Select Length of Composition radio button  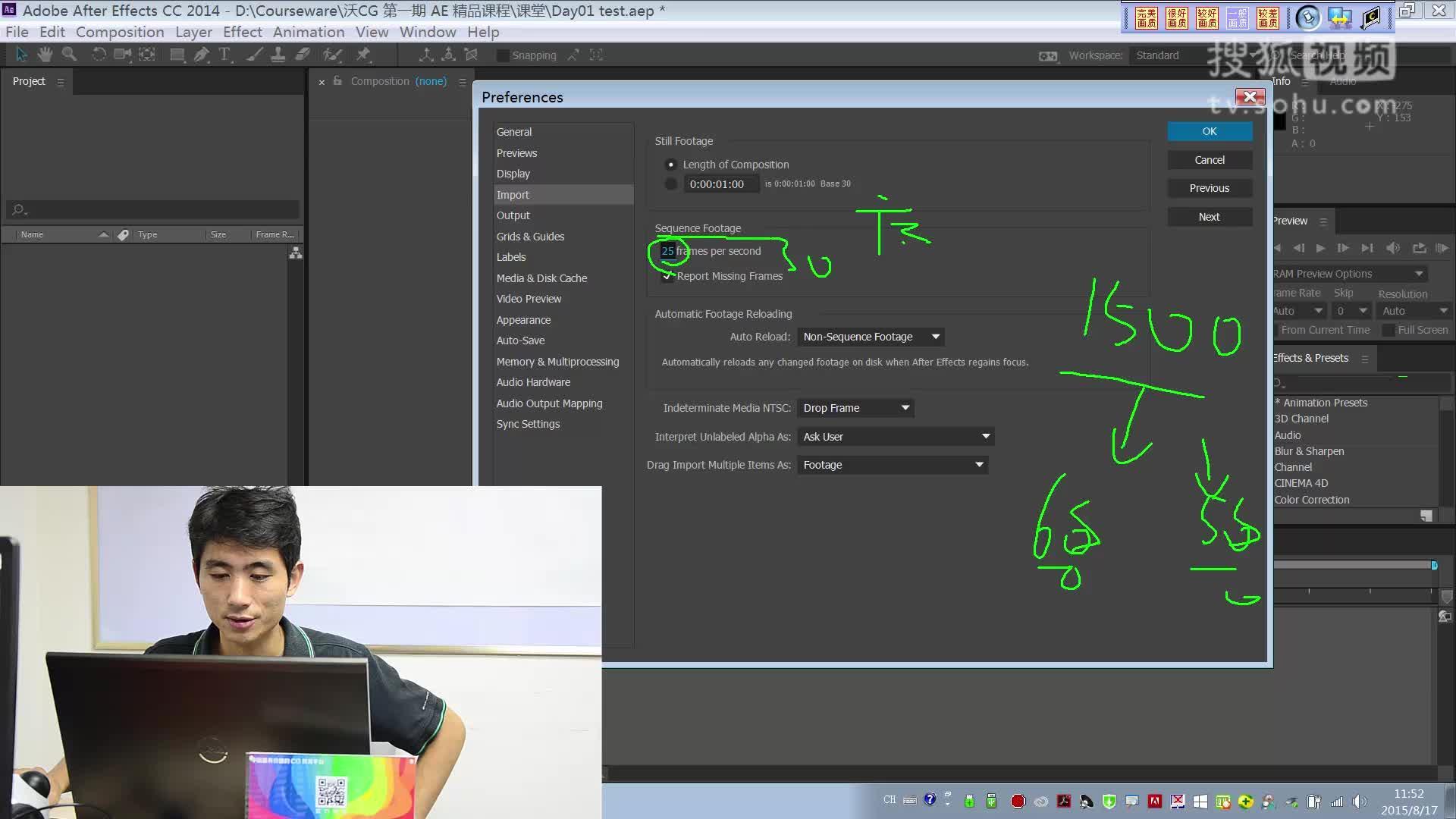click(670, 165)
